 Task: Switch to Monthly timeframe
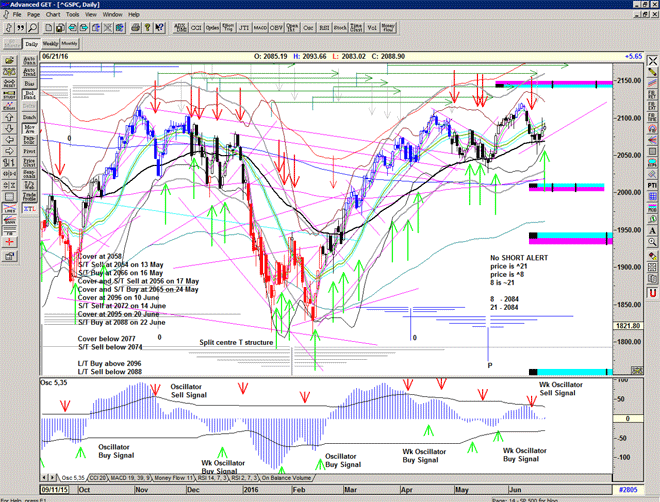(x=69, y=45)
